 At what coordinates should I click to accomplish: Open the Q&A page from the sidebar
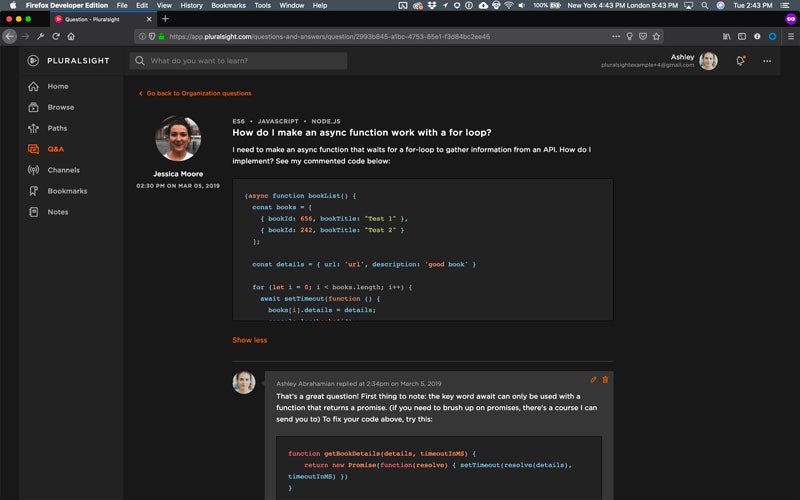click(x=55, y=149)
